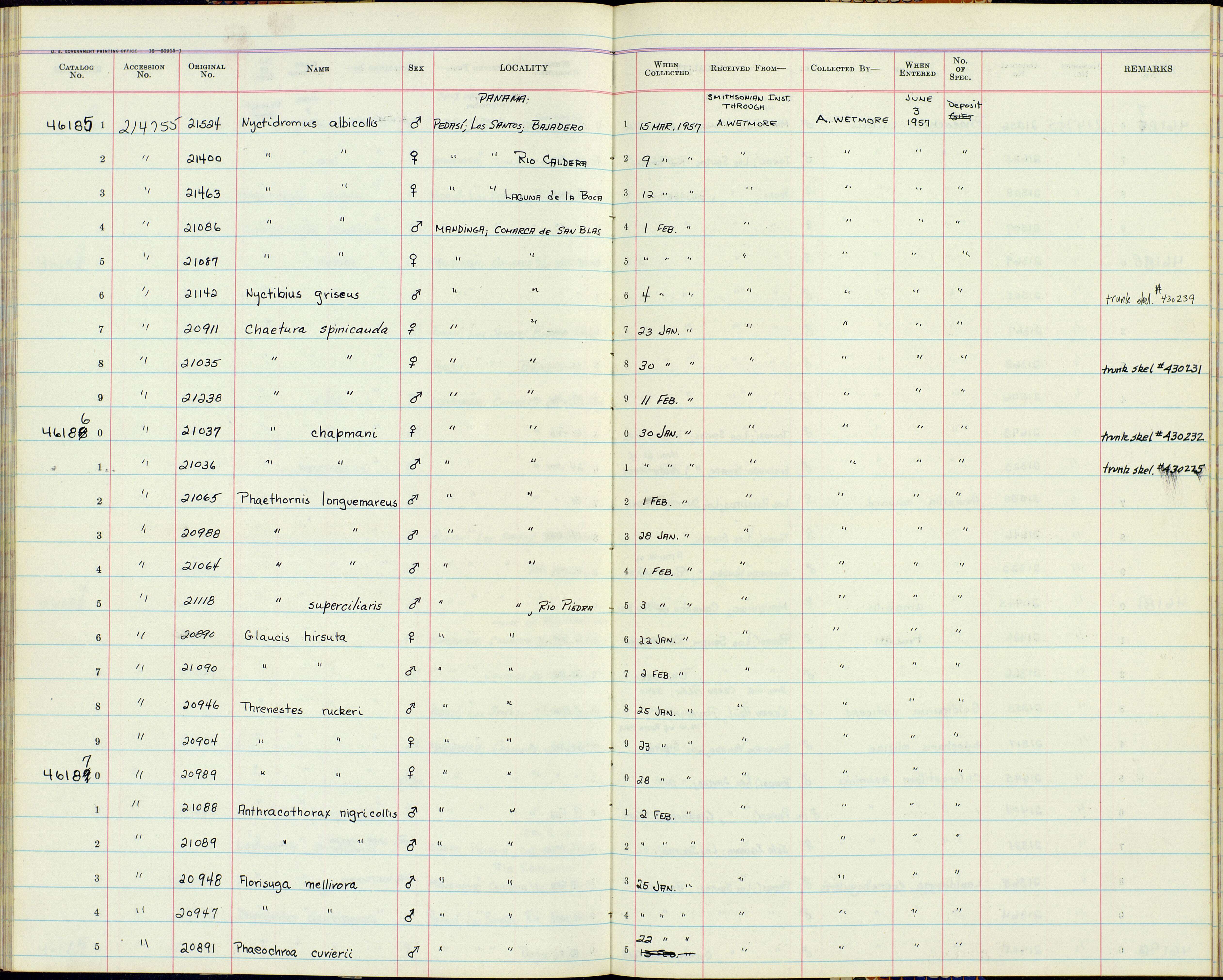The width and height of the screenshot is (1223, 980).
Task: Click the Accession No. column header
Action: 144,70
